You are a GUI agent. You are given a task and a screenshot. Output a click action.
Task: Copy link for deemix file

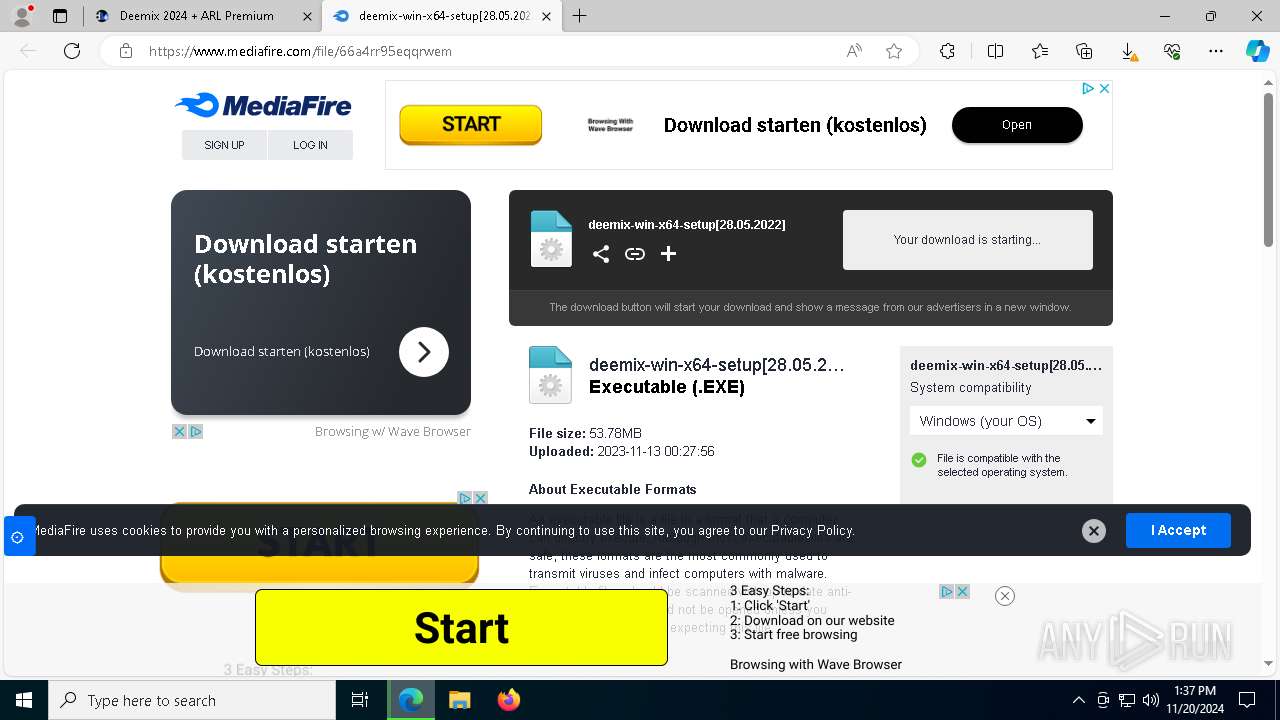[635, 254]
